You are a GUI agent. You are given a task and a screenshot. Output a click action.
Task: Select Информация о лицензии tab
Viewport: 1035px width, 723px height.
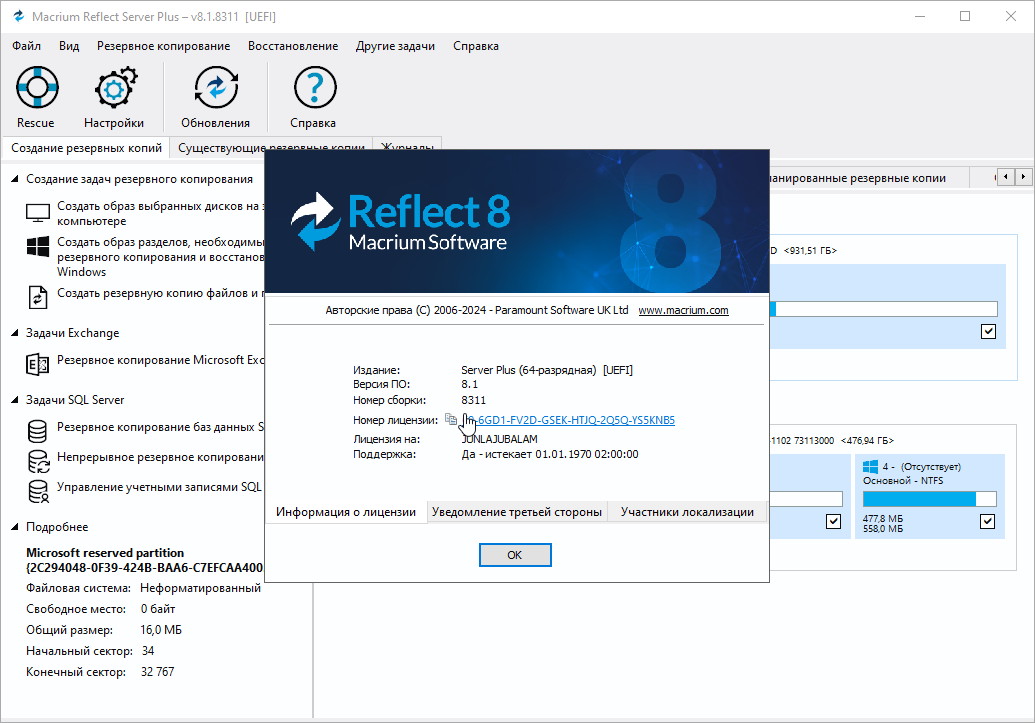click(x=346, y=512)
